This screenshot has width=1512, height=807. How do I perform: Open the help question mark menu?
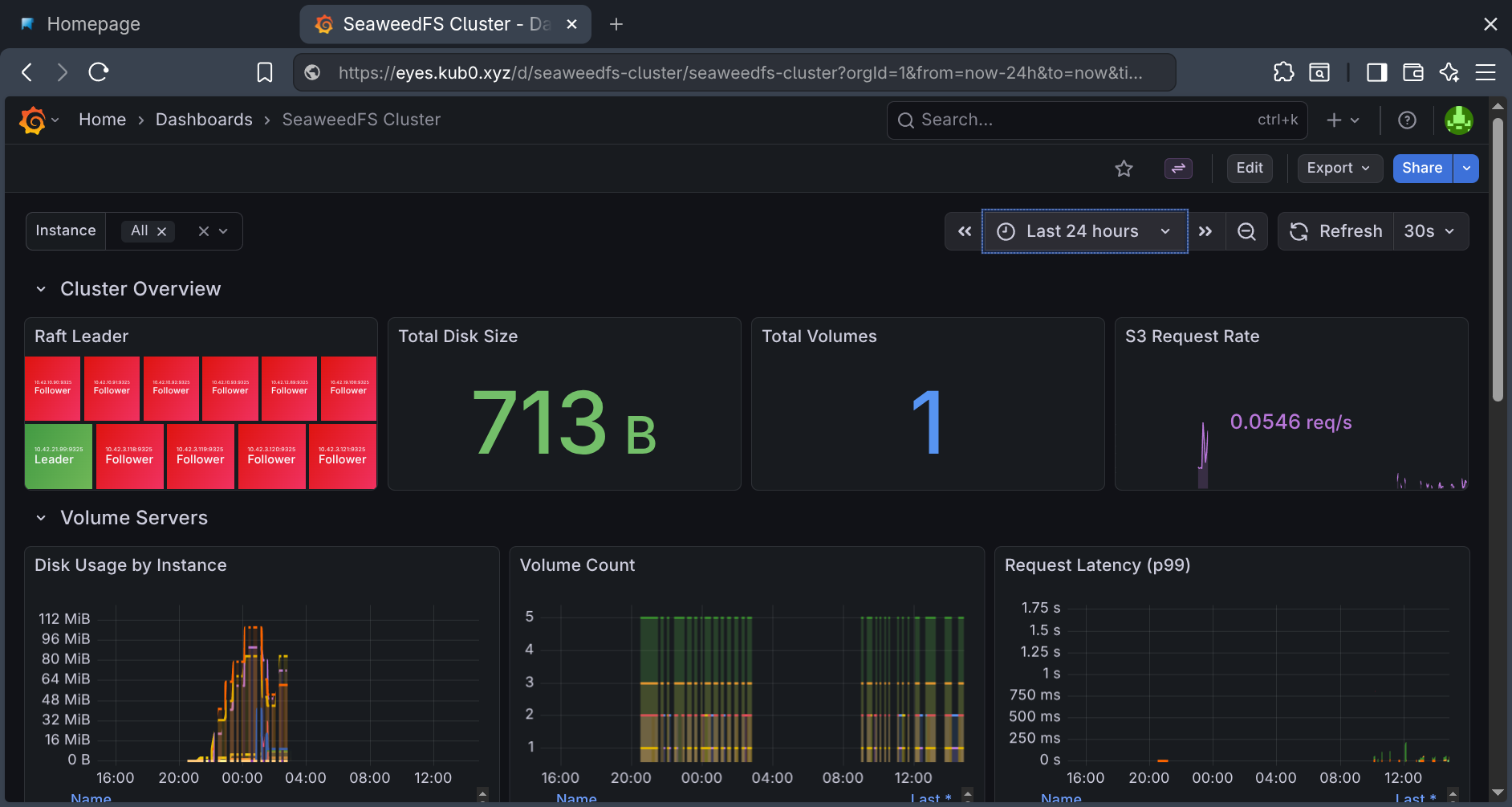[1407, 120]
